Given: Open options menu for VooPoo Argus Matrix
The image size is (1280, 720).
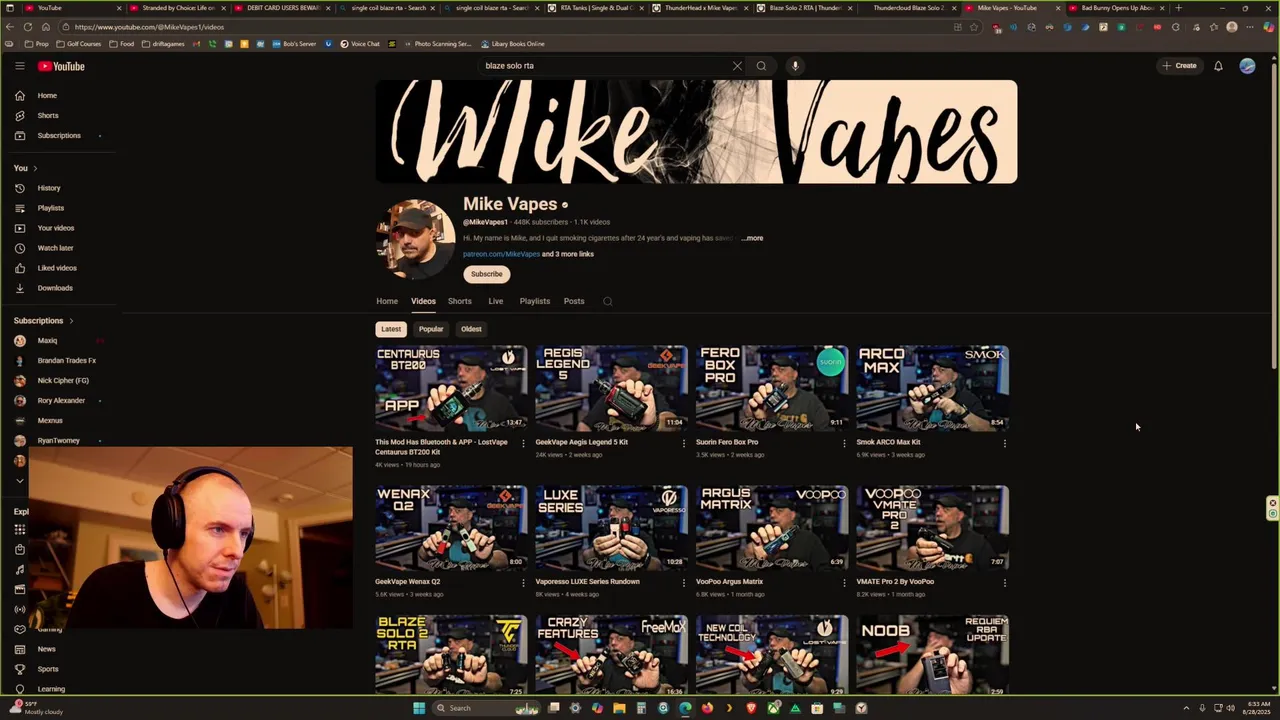Looking at the screenshot, I should coord(843,582).
